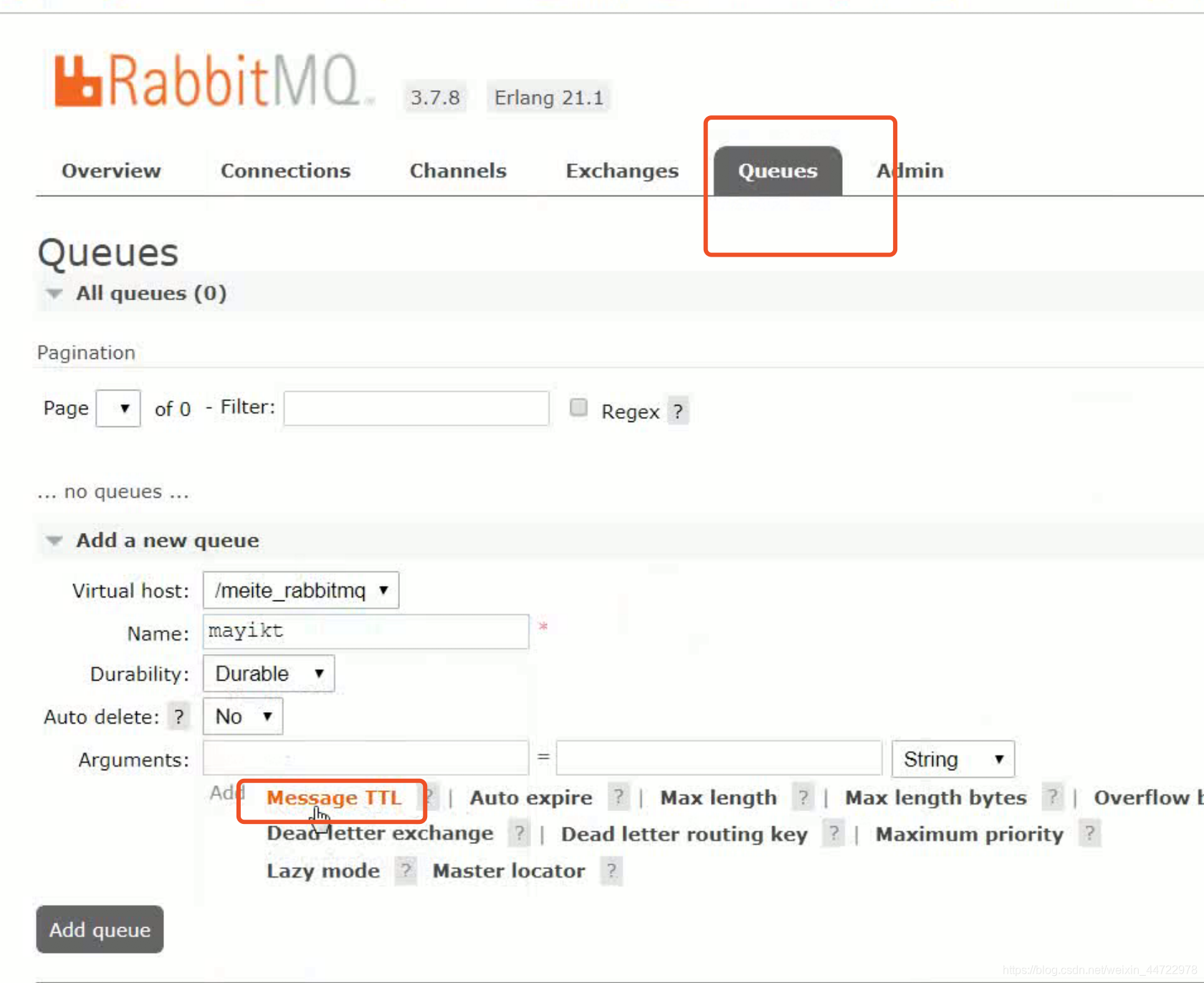
Task: Add the Message TTL argument
Action: point(334,797)
